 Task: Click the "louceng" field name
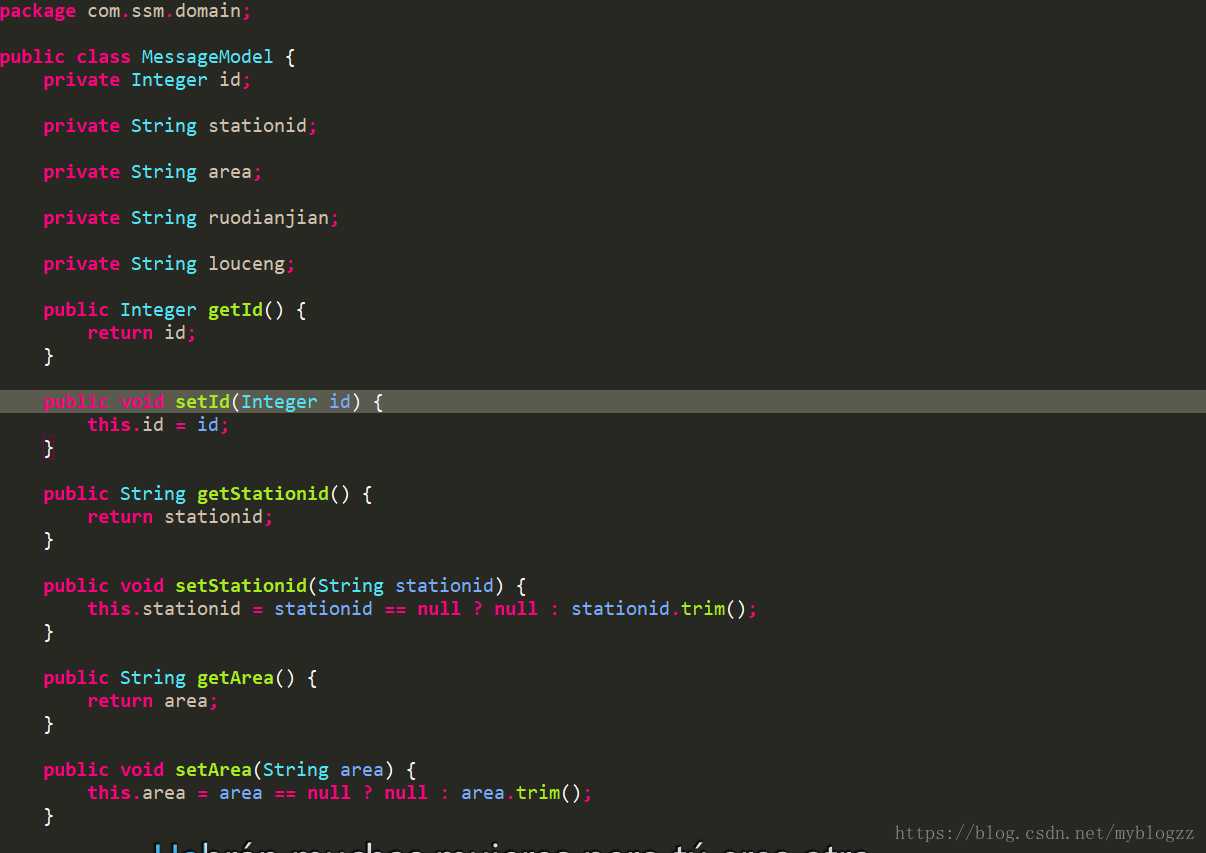coord(247,264)
